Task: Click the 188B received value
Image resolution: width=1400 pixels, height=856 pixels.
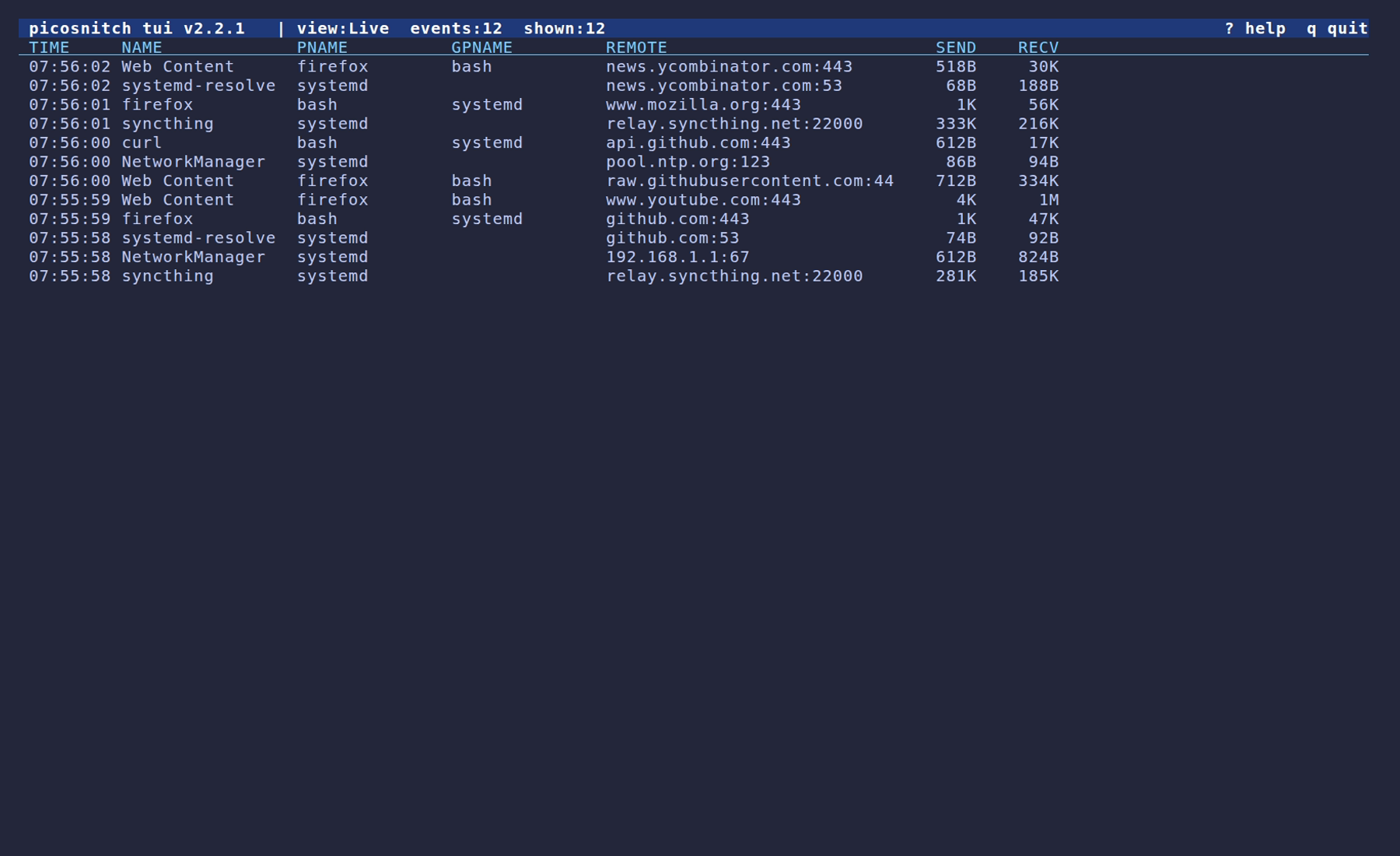Action: 1038,86
